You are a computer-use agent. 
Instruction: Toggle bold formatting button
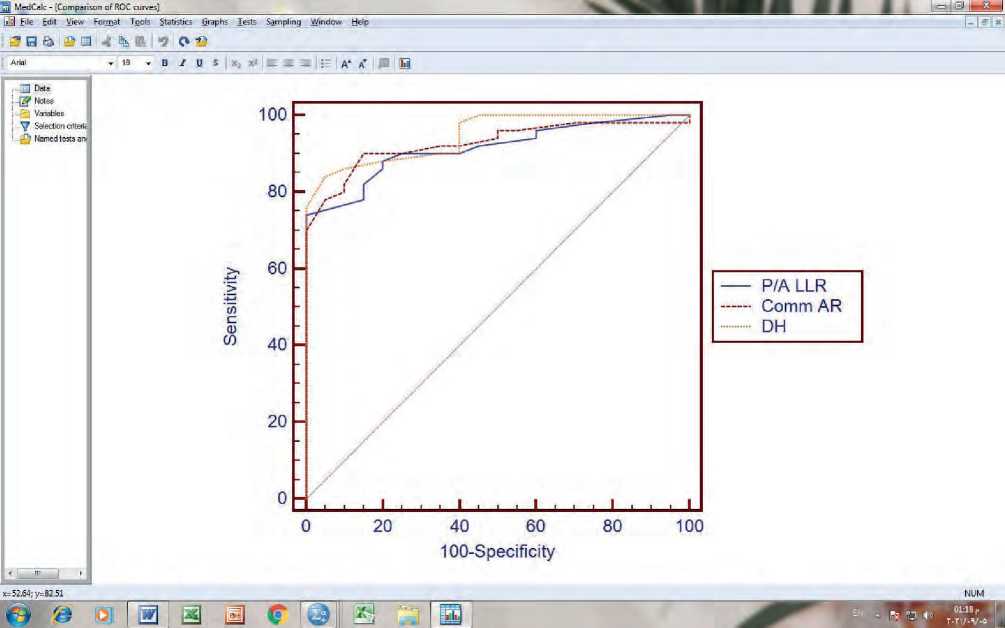point(165,63)
